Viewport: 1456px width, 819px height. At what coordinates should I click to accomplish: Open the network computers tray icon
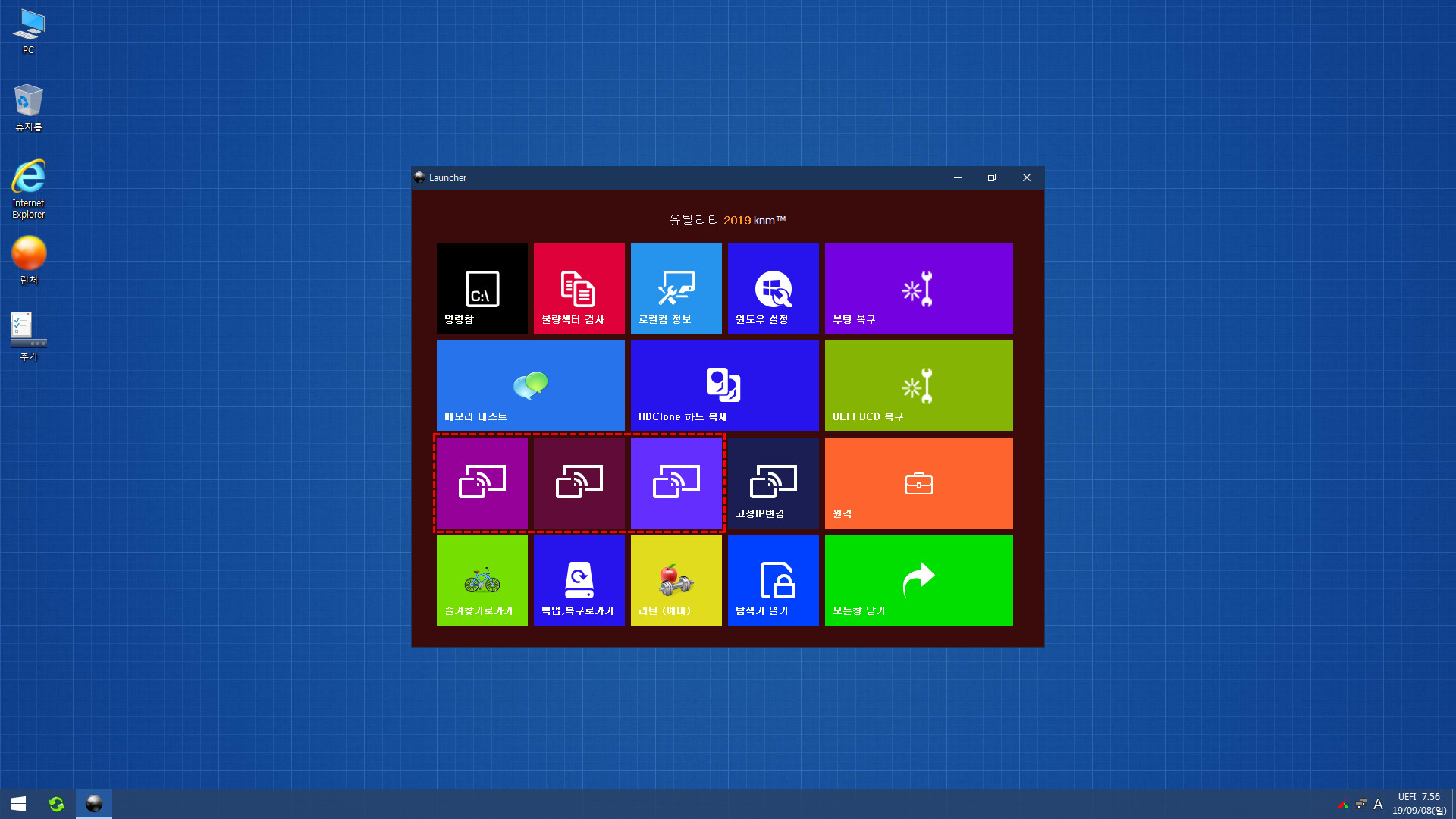coord(1361,804)
